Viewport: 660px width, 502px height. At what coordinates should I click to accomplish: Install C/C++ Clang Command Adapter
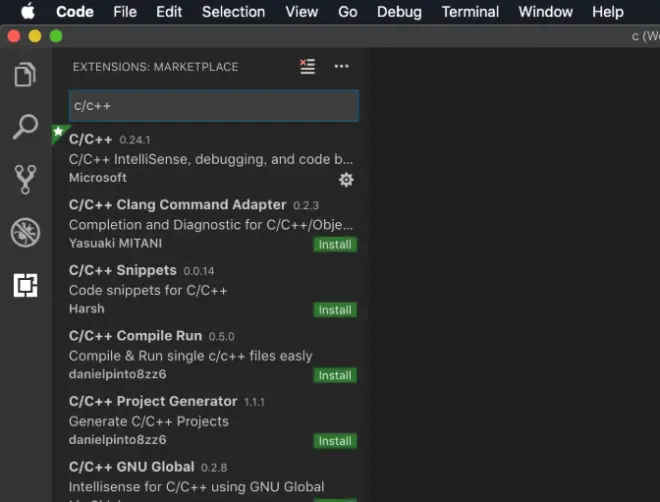(x=335, y=244)
